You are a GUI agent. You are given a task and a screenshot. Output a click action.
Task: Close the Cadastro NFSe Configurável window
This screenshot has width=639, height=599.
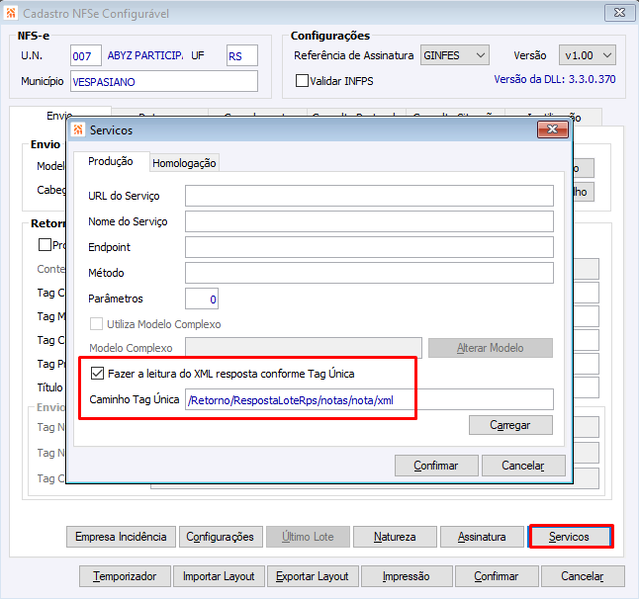pyautogui.click(x=619, y=13)
